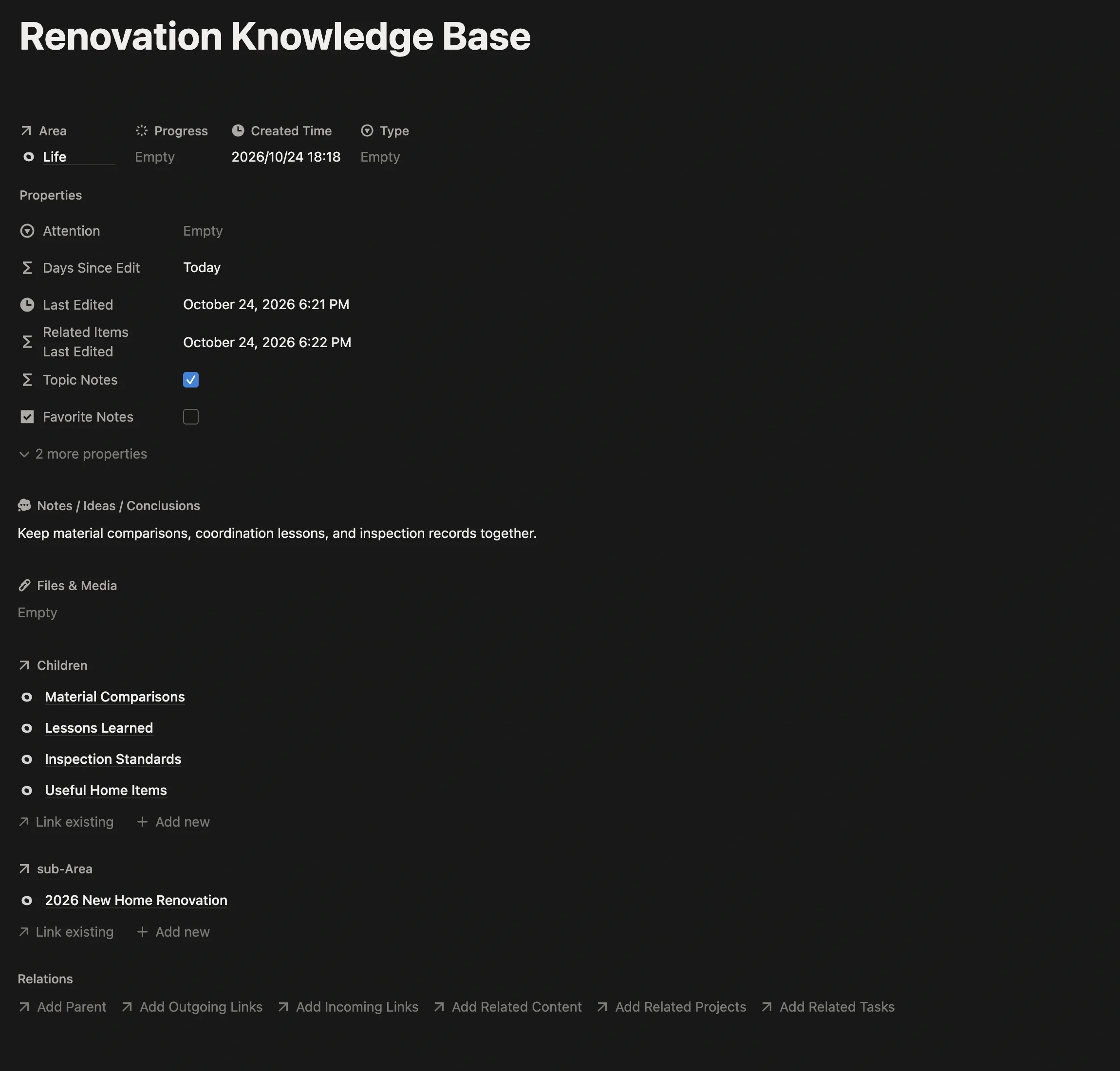Click the sub-Area relation arrow icon
This screenshot has width=1120, height=1071.
click(24, 869)
